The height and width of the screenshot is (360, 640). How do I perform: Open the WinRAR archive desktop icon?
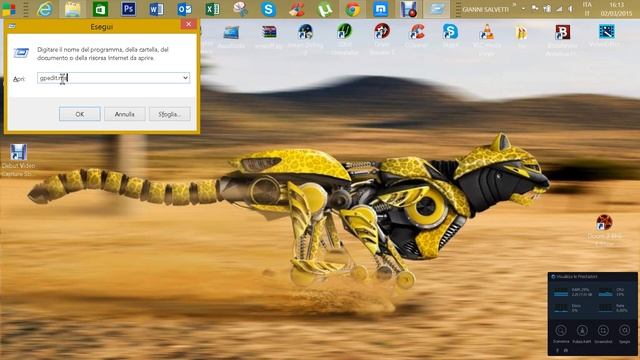pos(269,36)
